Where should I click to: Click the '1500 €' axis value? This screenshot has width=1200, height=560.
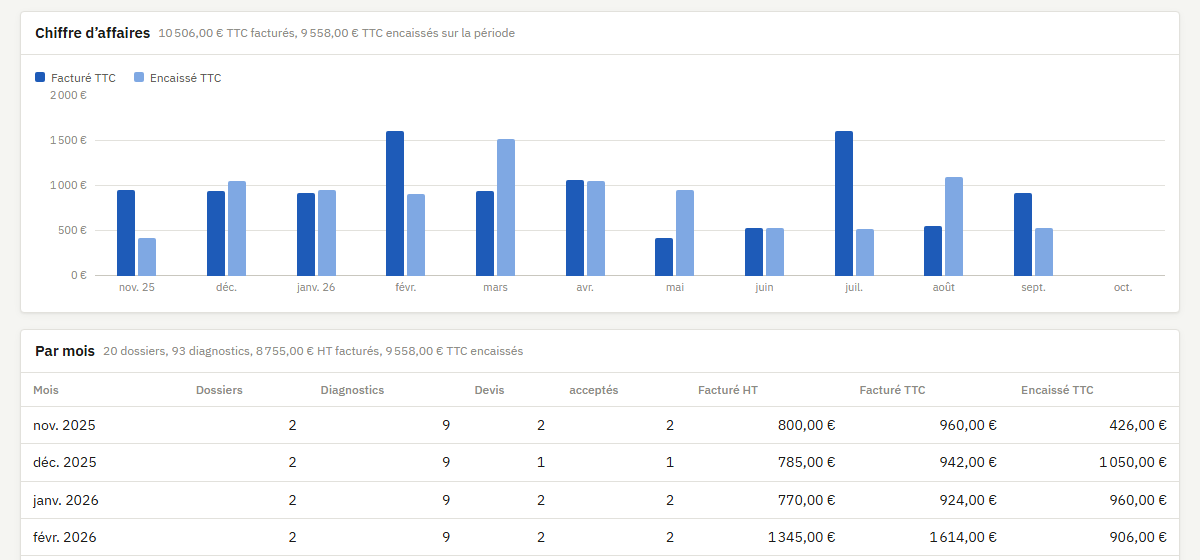point(68,140)
